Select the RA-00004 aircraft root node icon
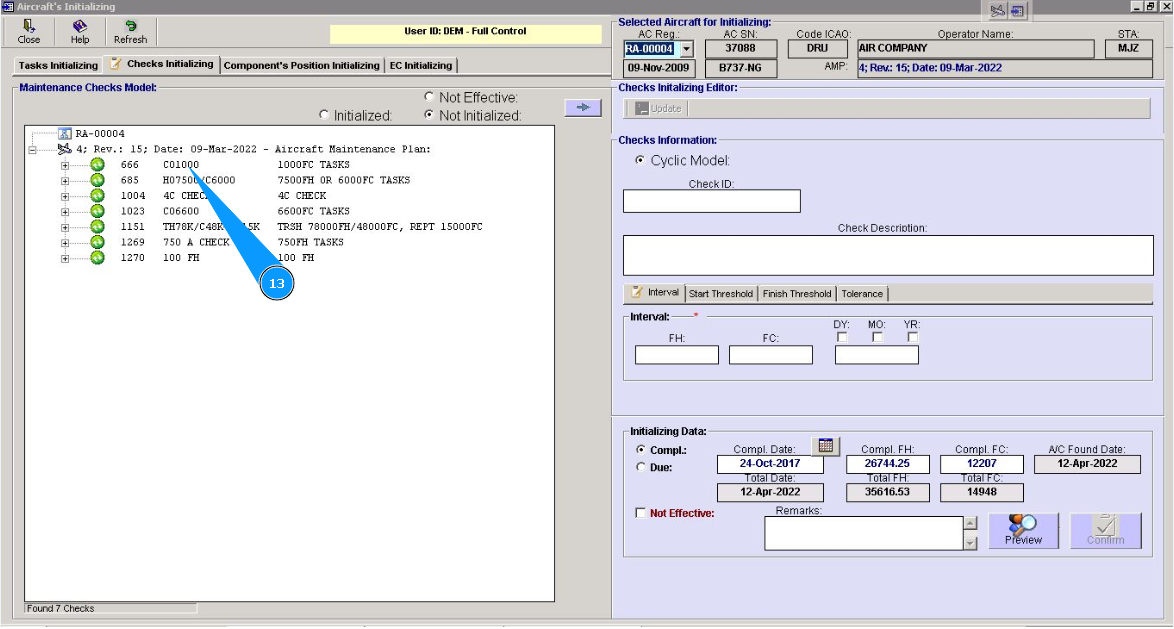This screenshot has height=629, width=1174. tap(65, 134)
